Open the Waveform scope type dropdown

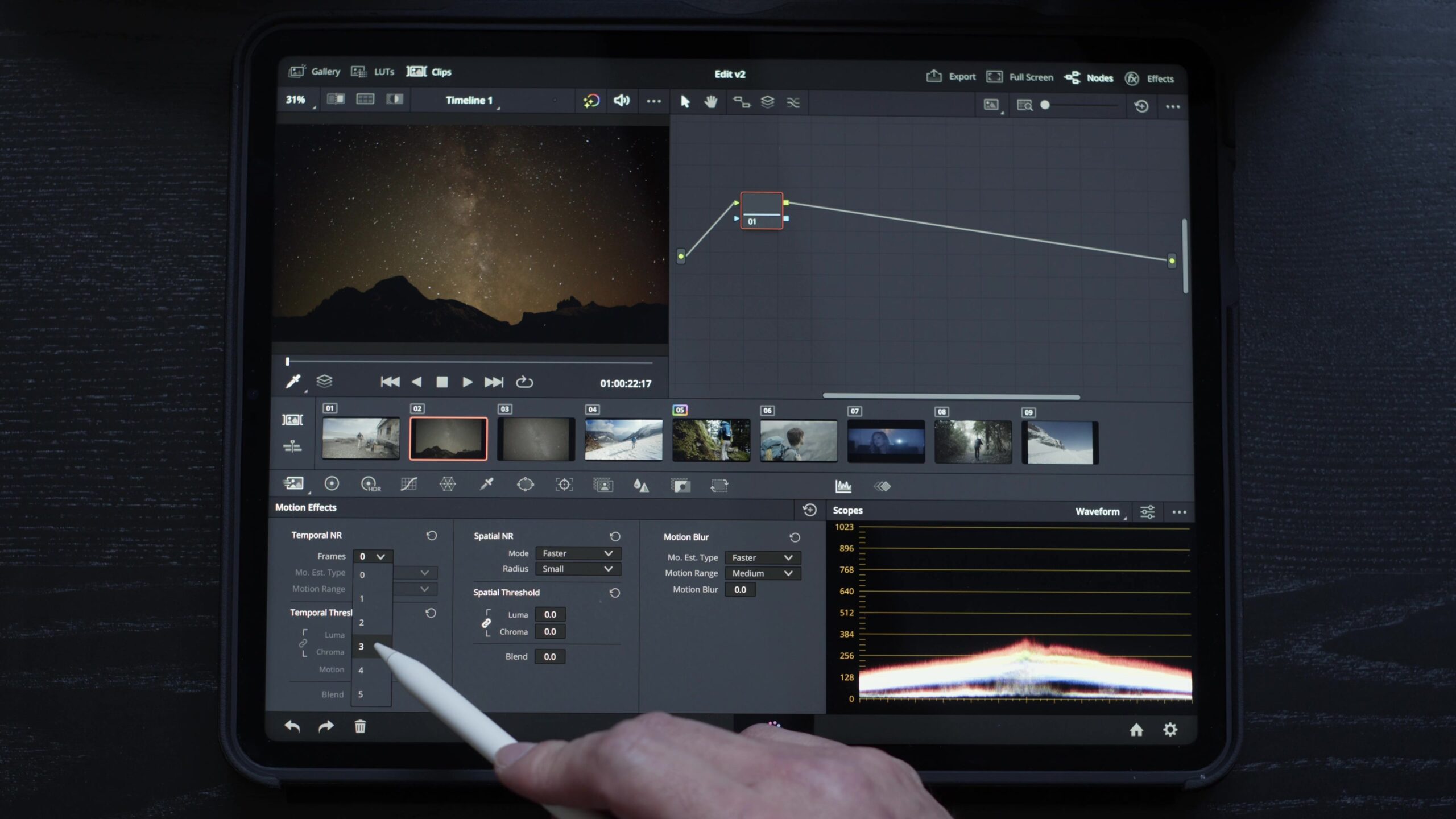click(x=1101, y=511)
